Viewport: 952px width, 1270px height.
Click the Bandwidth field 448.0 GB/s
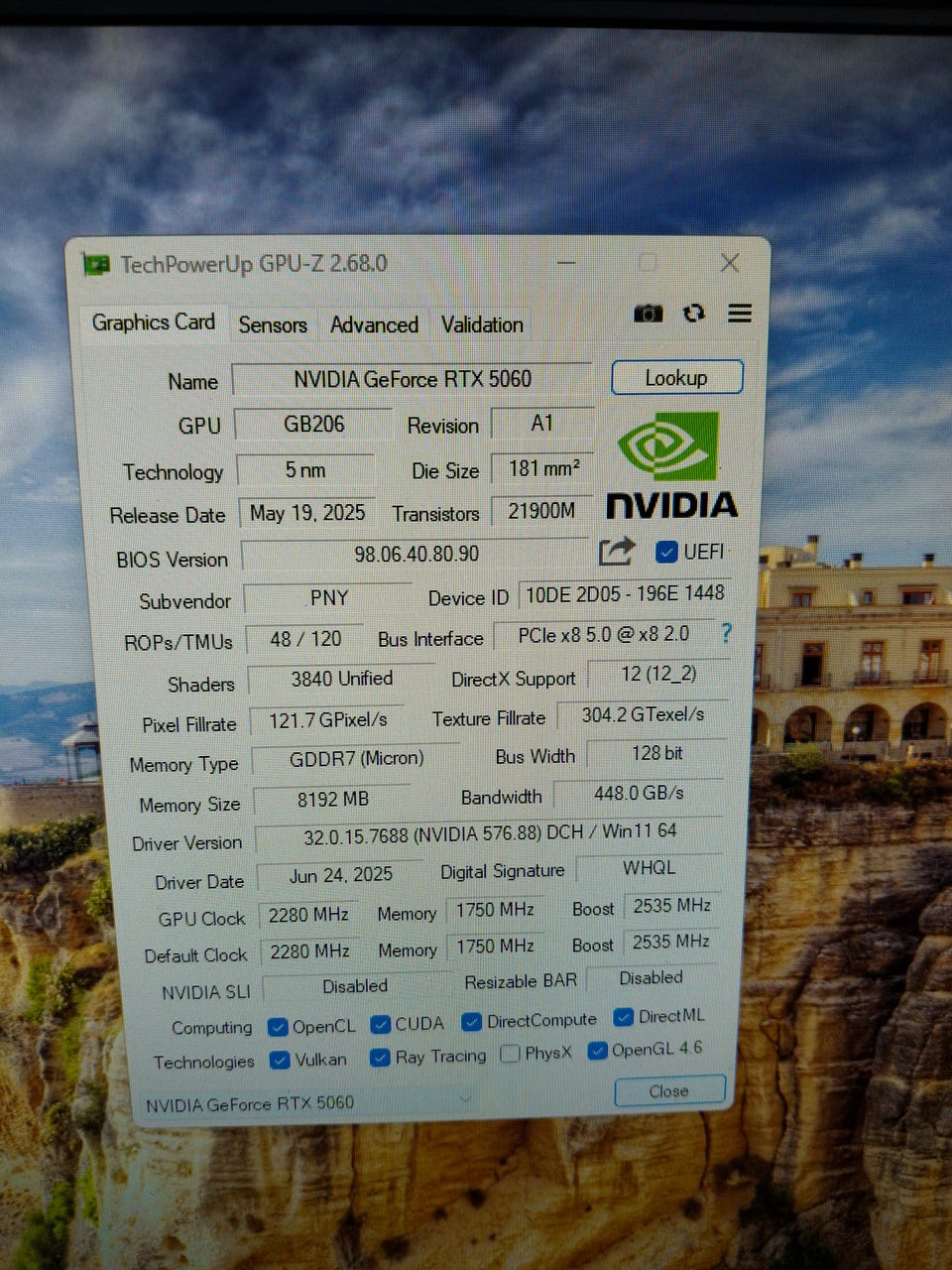(x=639, y=795)
